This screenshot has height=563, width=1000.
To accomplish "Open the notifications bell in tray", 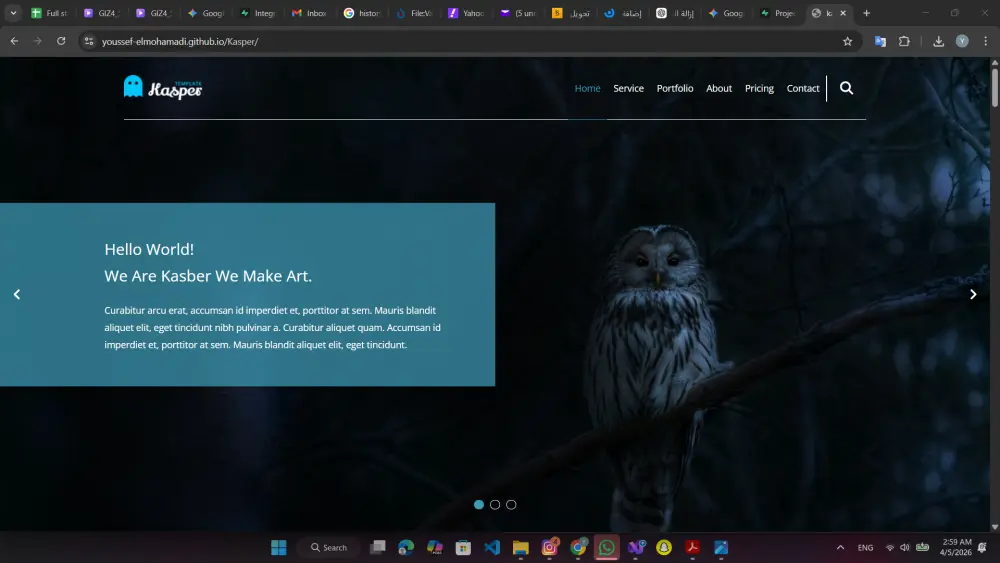I will pos(983,547).
